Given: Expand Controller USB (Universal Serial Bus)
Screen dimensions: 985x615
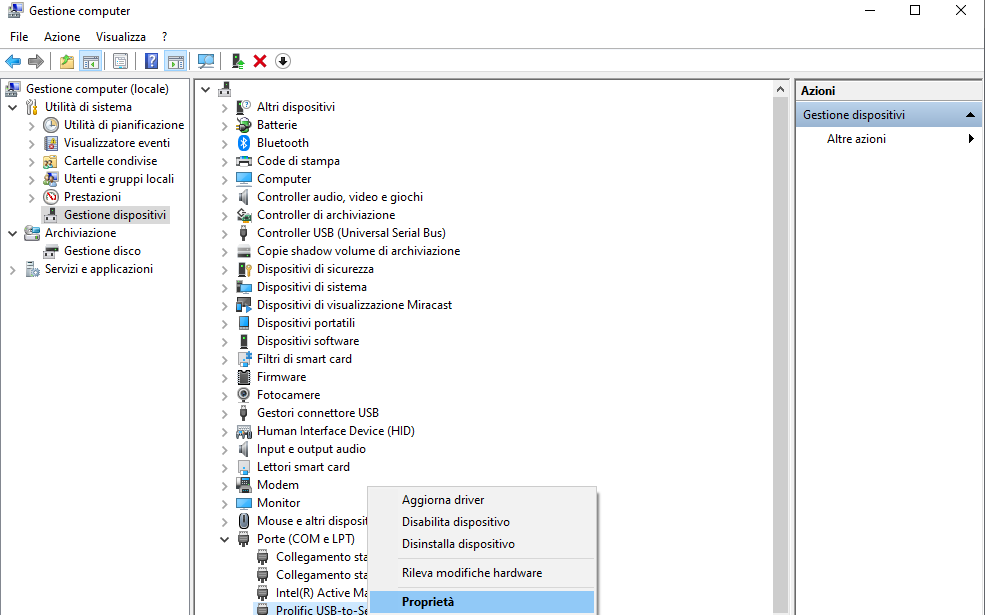Looking at the screenshot, I should pyautogui.click(x=224, y=234).
